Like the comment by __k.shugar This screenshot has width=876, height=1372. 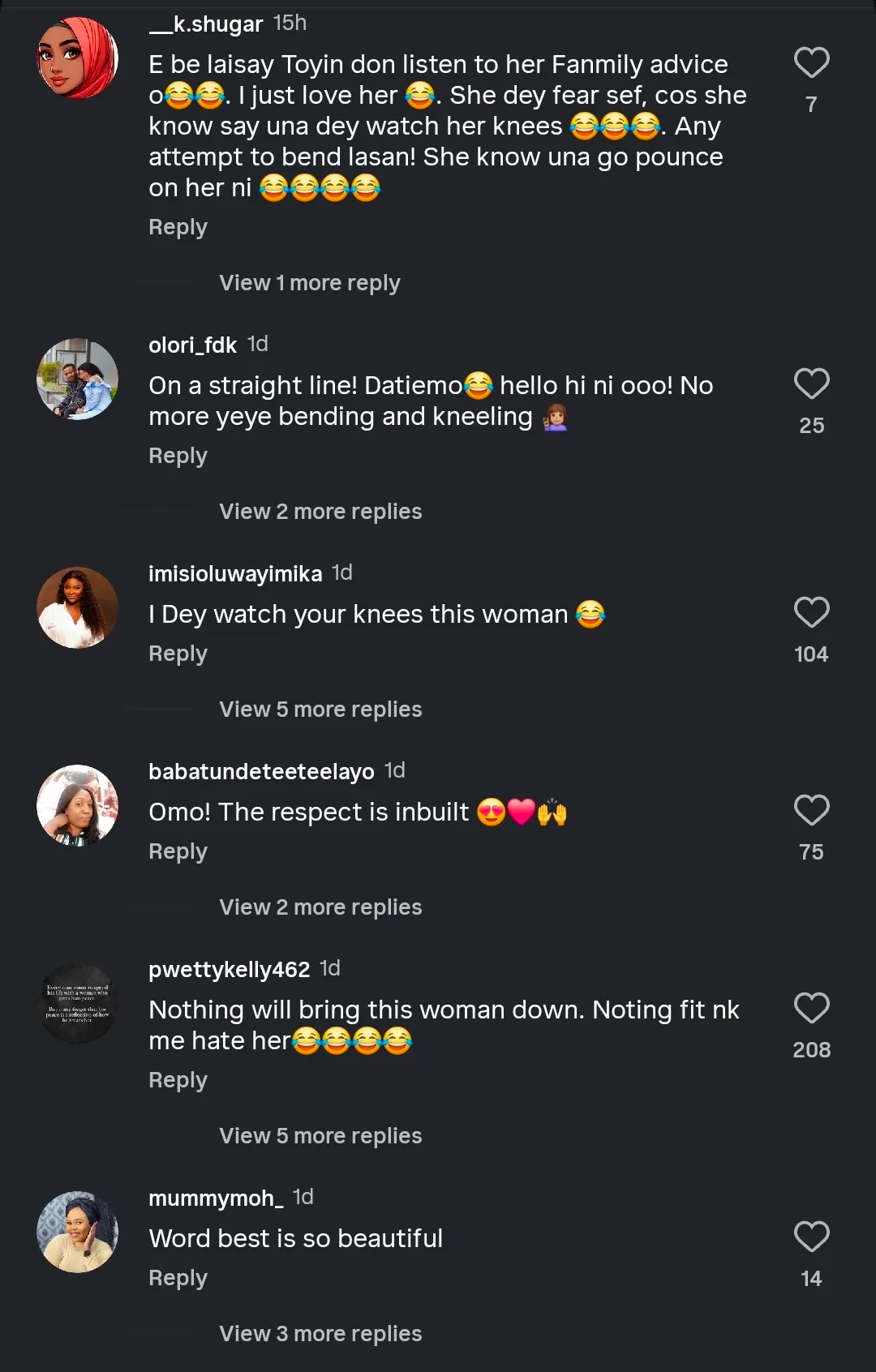tap(811, 63)
